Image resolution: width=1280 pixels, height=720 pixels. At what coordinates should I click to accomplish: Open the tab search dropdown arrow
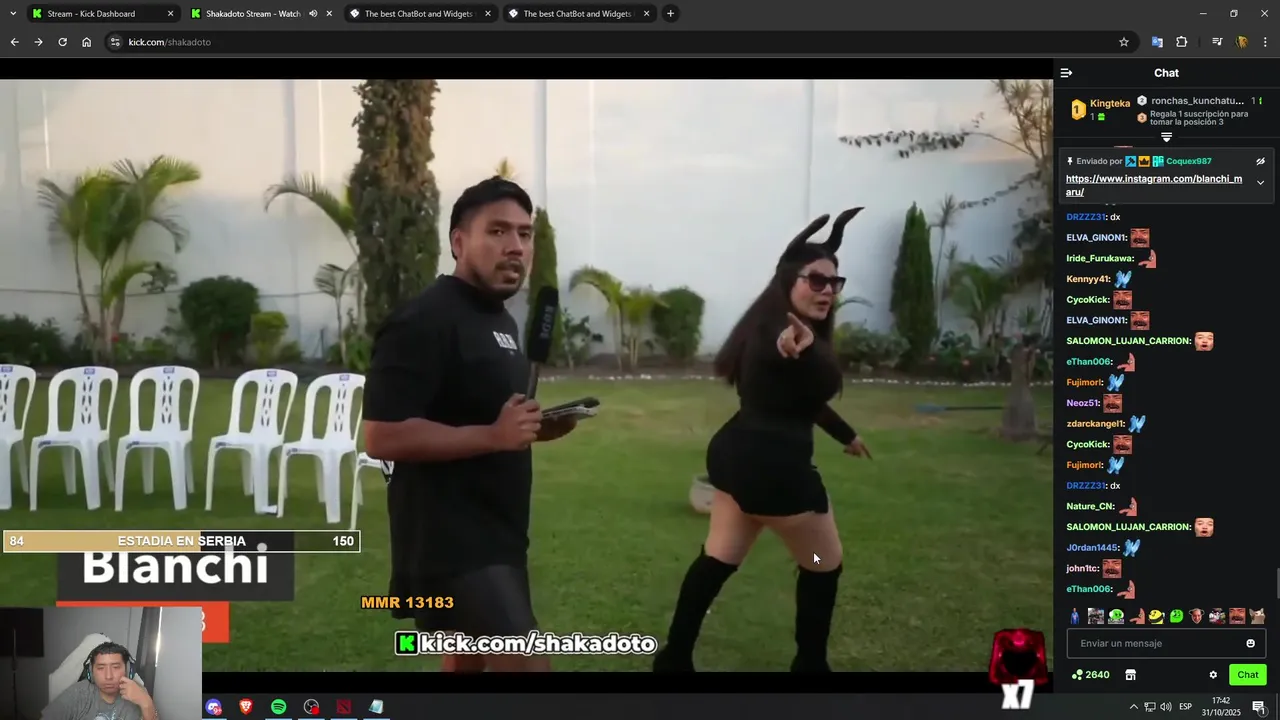[x=12, y=14]
